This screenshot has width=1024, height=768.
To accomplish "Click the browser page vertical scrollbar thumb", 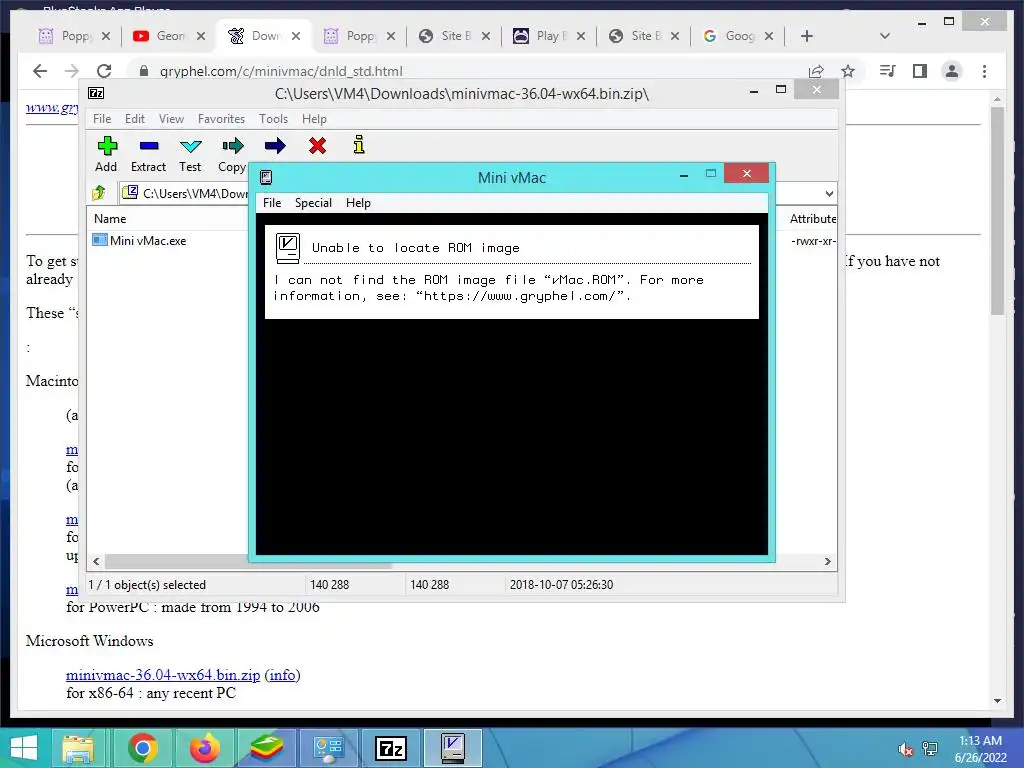I will [997, 210].
